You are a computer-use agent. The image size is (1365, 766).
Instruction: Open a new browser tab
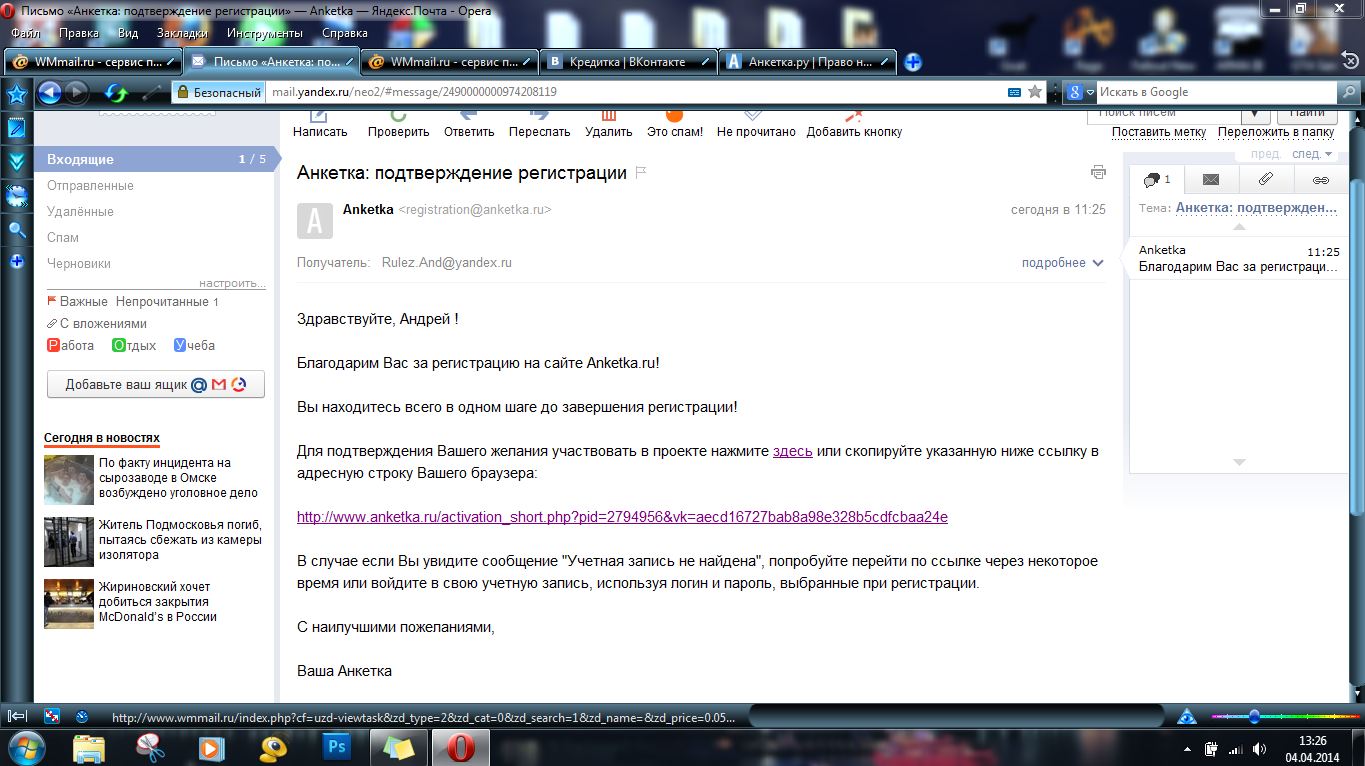(913, 62)
